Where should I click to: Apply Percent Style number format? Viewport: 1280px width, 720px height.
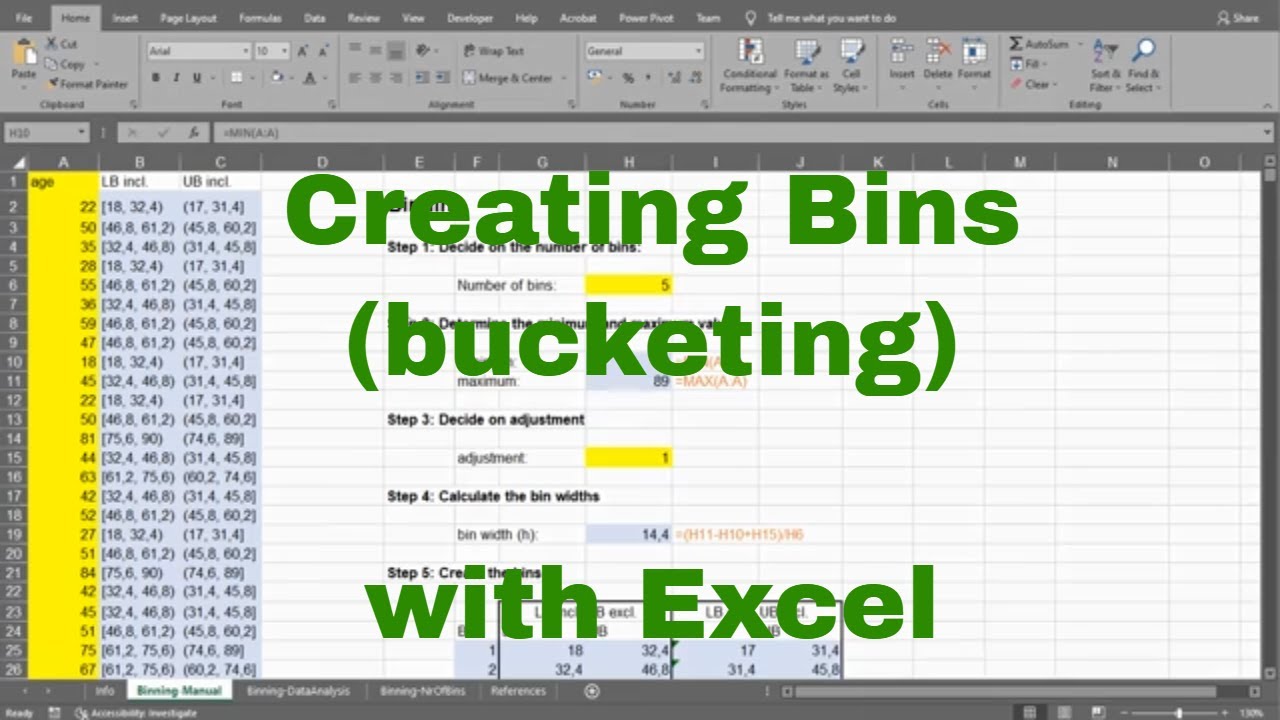(x=628, y=78)
